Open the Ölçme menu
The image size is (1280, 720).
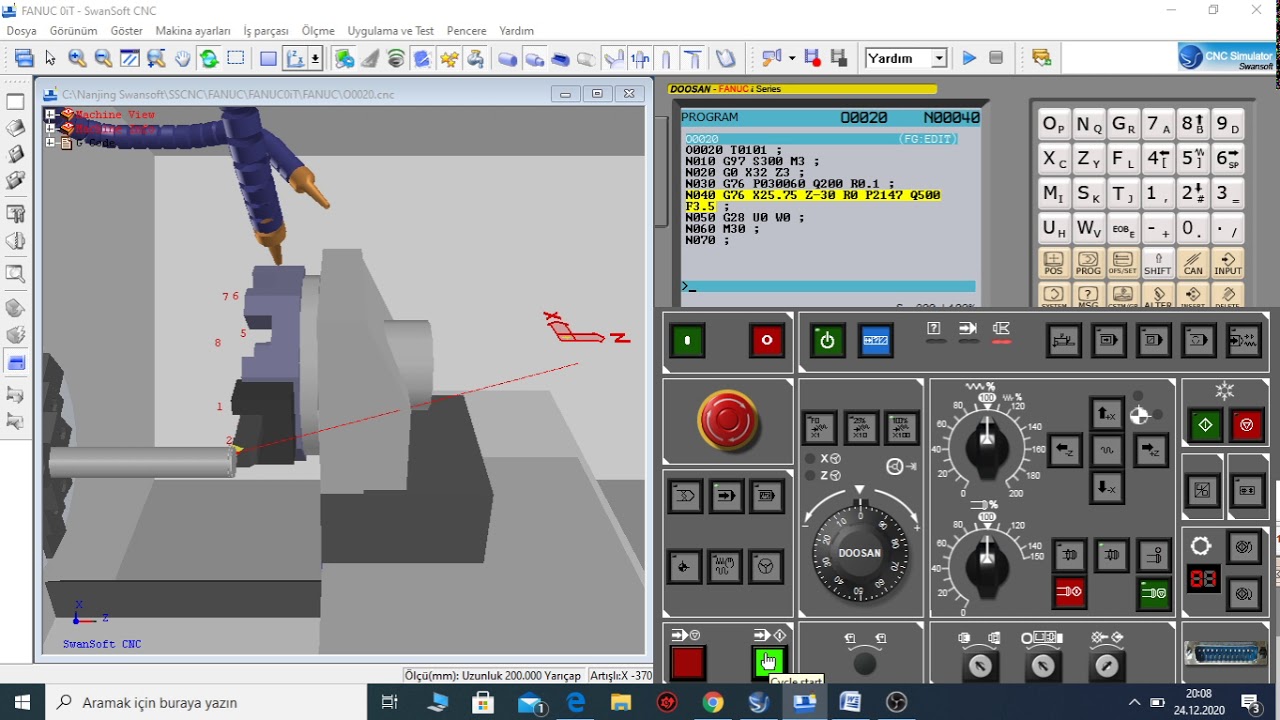coord(318,31)
